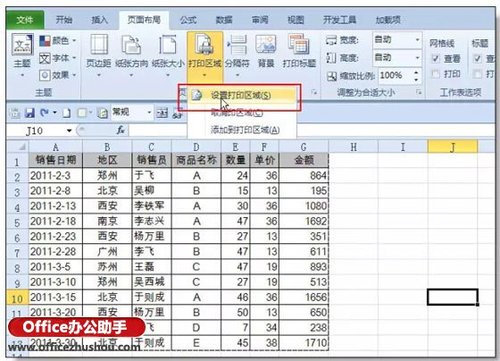The height and width of the screenshot is (361, 500).
Task: Click the Select All corner of the grid
Action: 17,146
